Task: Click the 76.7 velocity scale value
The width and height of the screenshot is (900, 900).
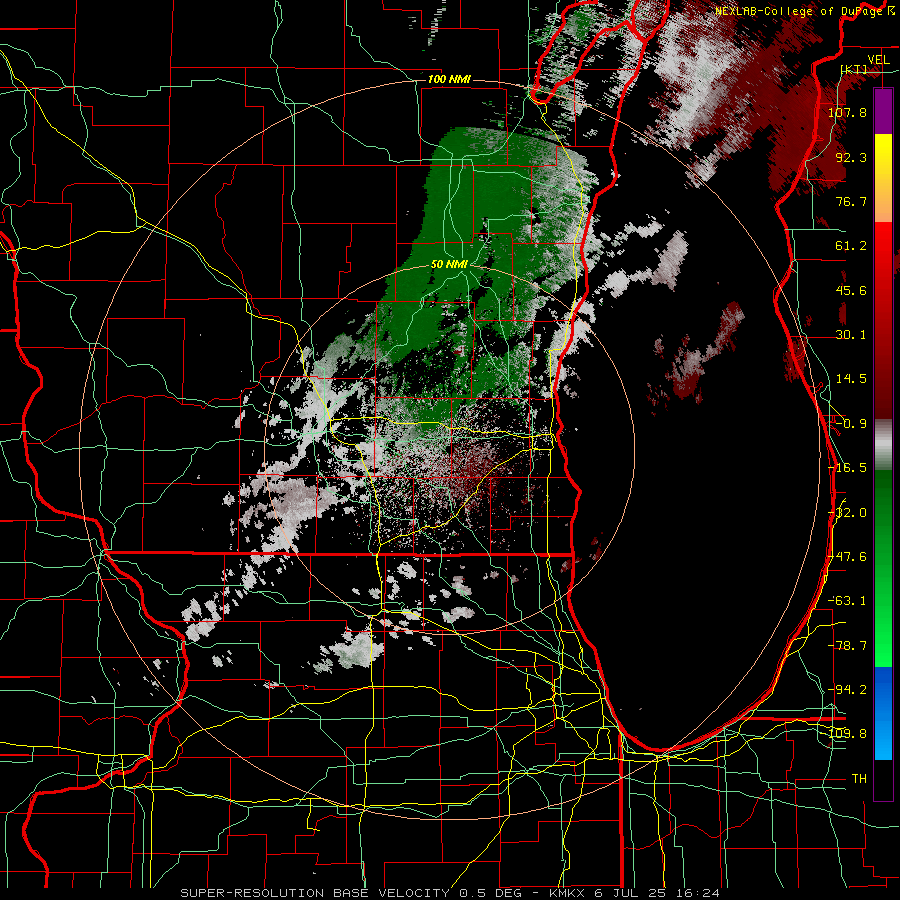Action: pyautogui.click(x=851, y=201)
